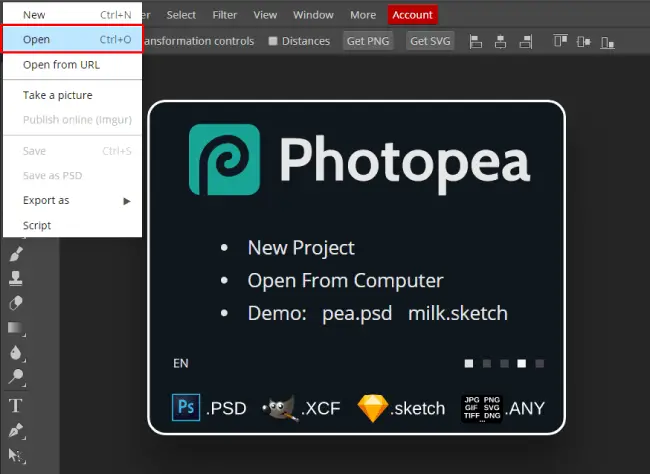Click the GIMP .XCF format icon
Viewport: 650px width, 474px height.
pos(280,408)
